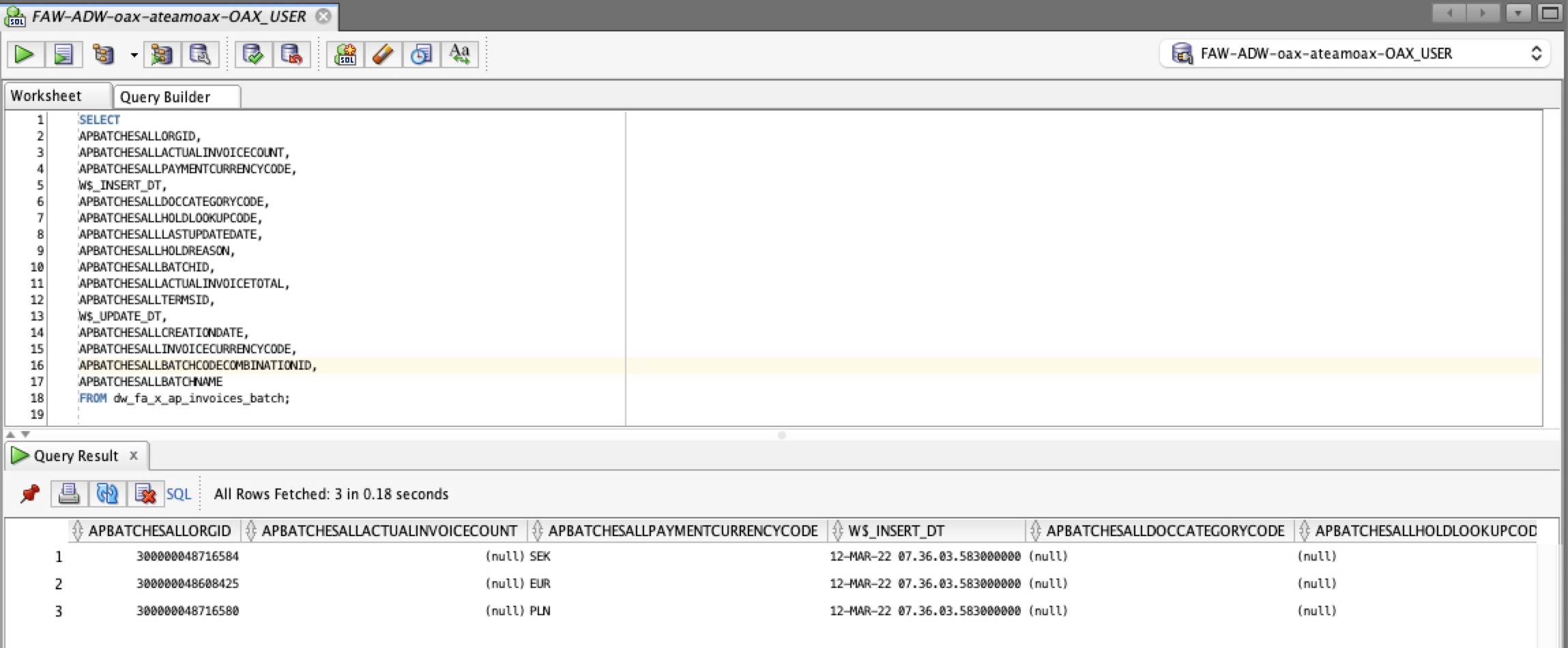Sort by the APBATCHESALLORGID column header
Screen dimensions: 1568x648
[x=160, y=531]
